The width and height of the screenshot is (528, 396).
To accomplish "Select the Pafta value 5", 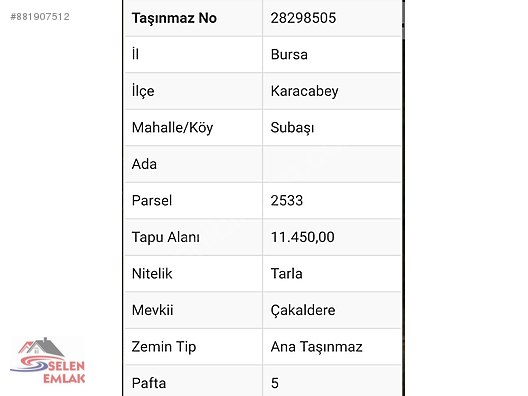I will click(274, 383).
